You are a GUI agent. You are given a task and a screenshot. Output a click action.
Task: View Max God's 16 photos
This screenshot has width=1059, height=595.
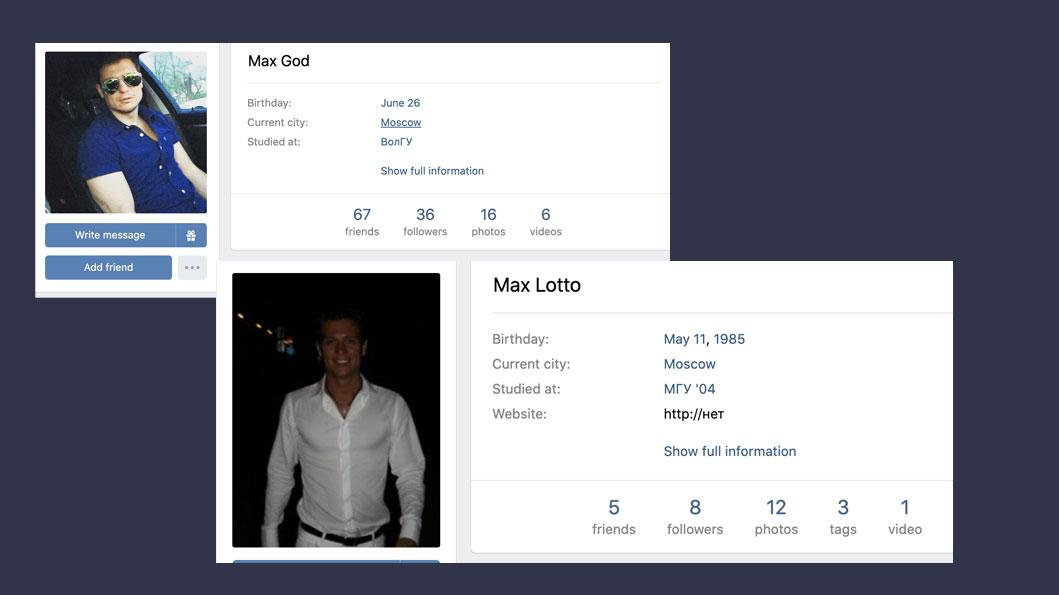coord(488,222)
